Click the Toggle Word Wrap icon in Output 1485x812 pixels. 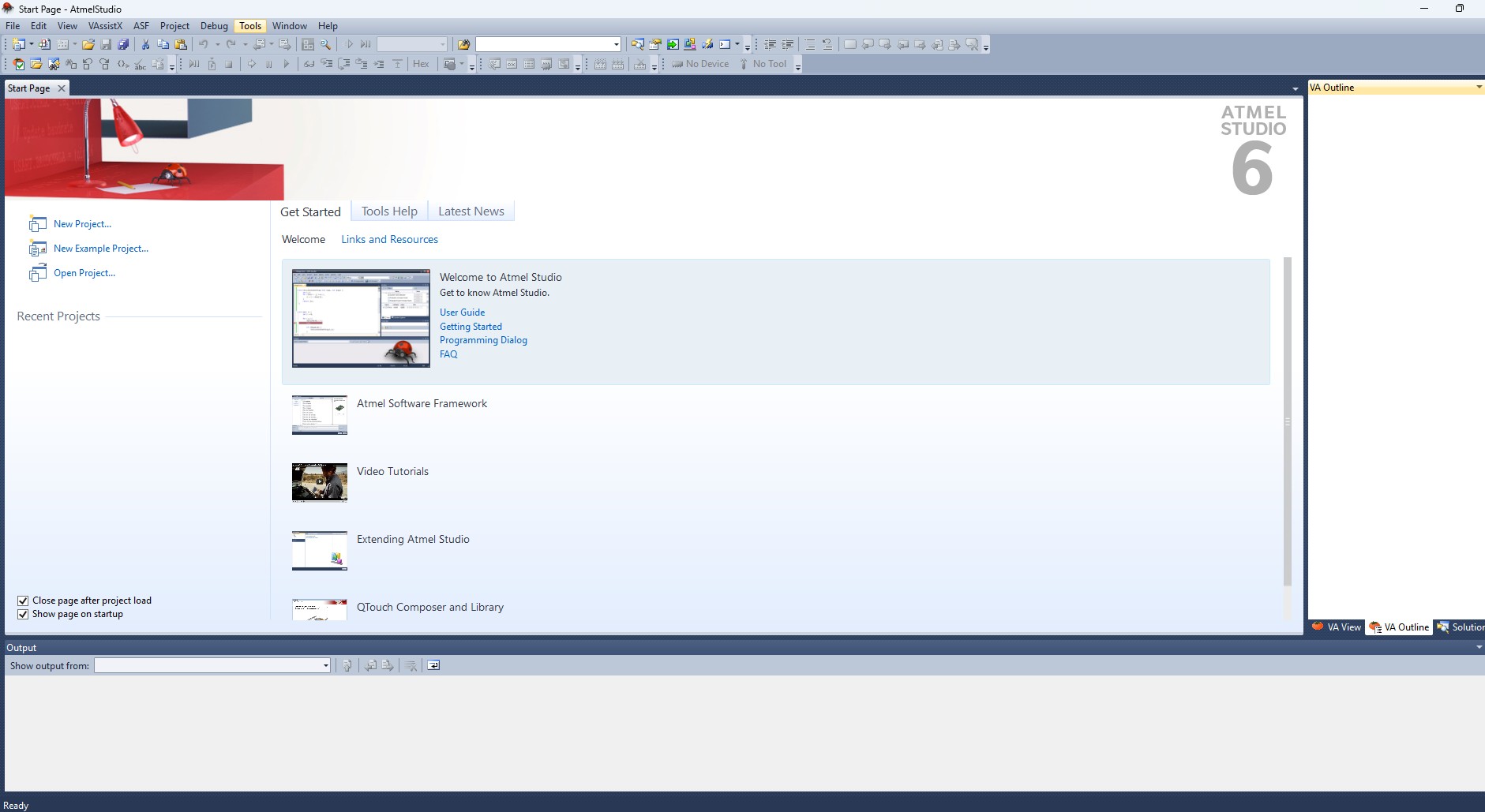pos(433,665)
